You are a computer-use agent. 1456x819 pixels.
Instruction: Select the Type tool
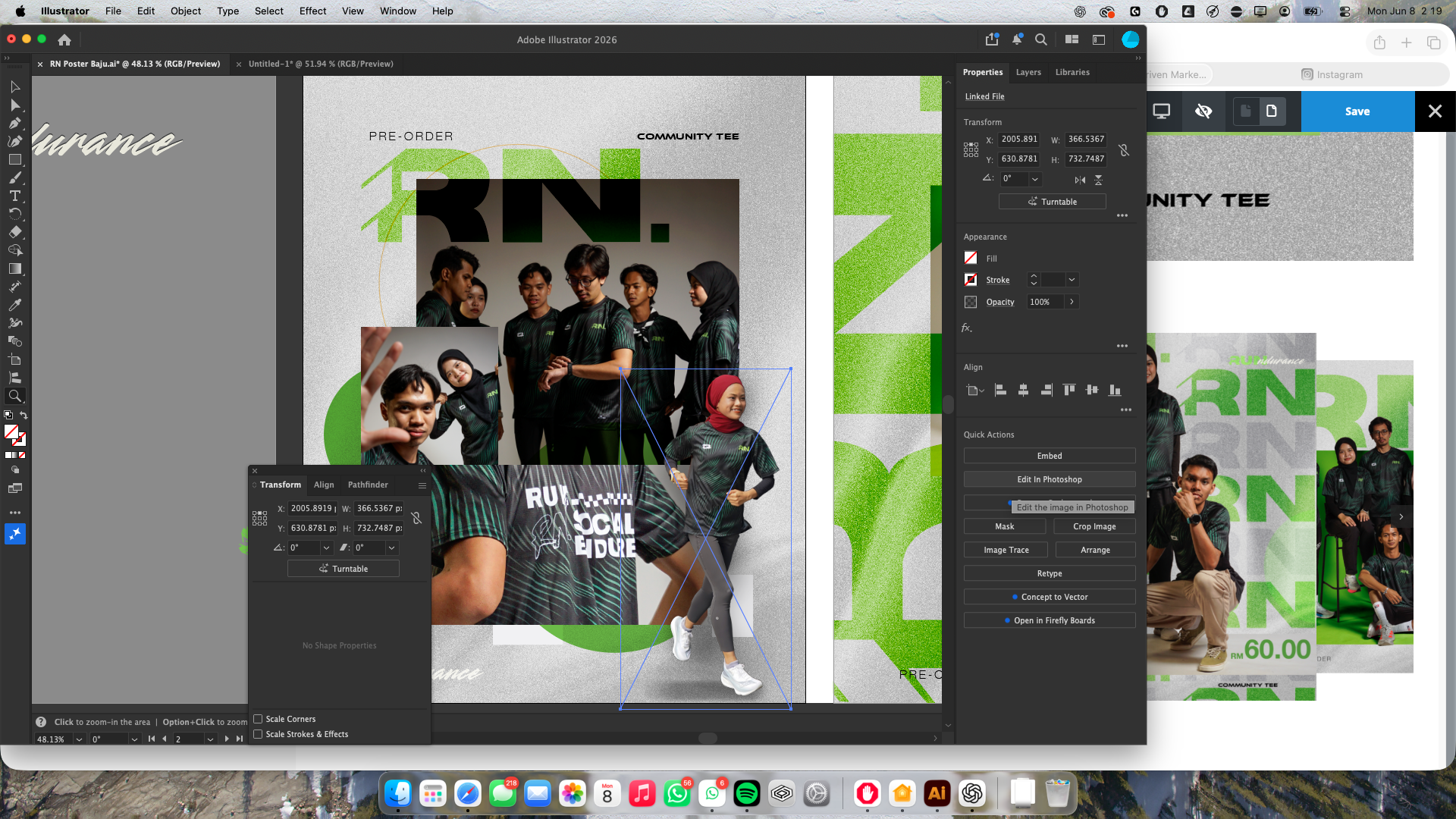pyautogui.click(x=15, y=196)
